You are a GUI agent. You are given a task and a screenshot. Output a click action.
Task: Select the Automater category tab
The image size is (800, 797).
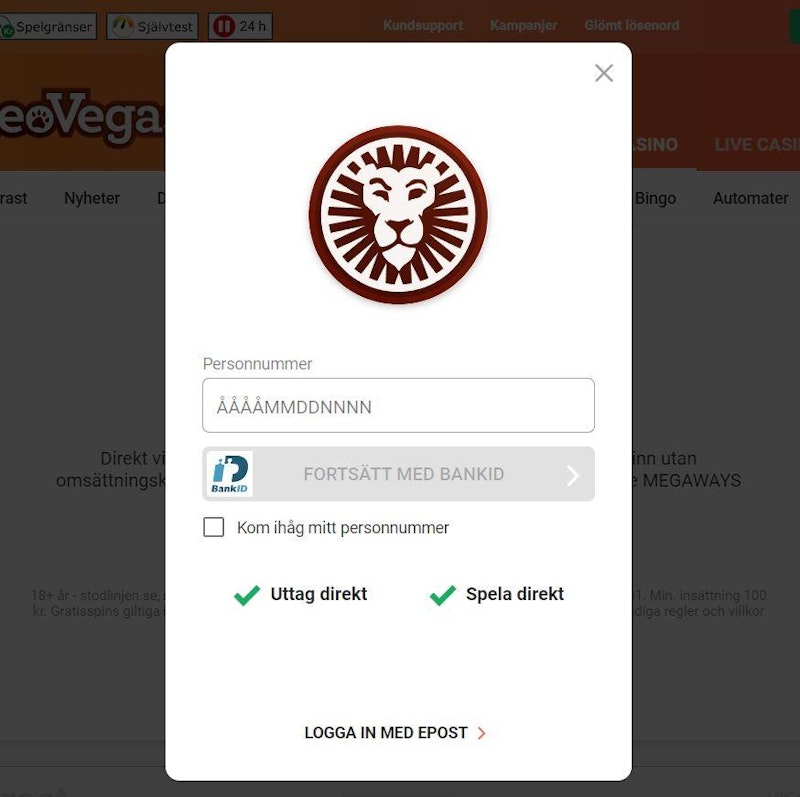[x=751, y=198]
